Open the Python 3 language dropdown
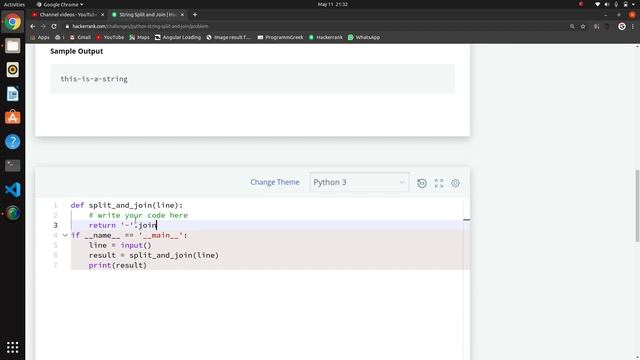 pos(359,182)
